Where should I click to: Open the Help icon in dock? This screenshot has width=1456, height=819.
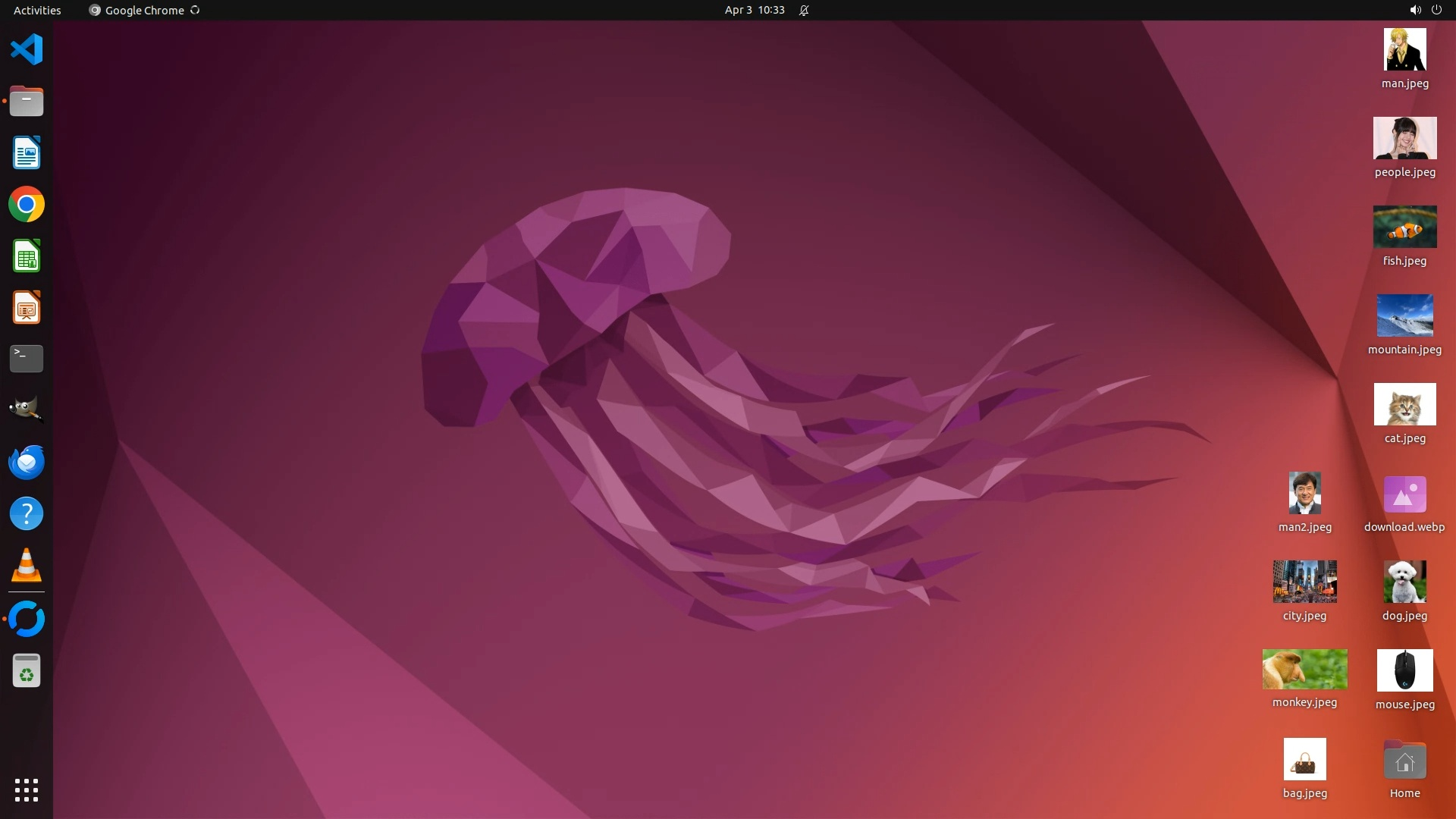(x=27, y=513)
